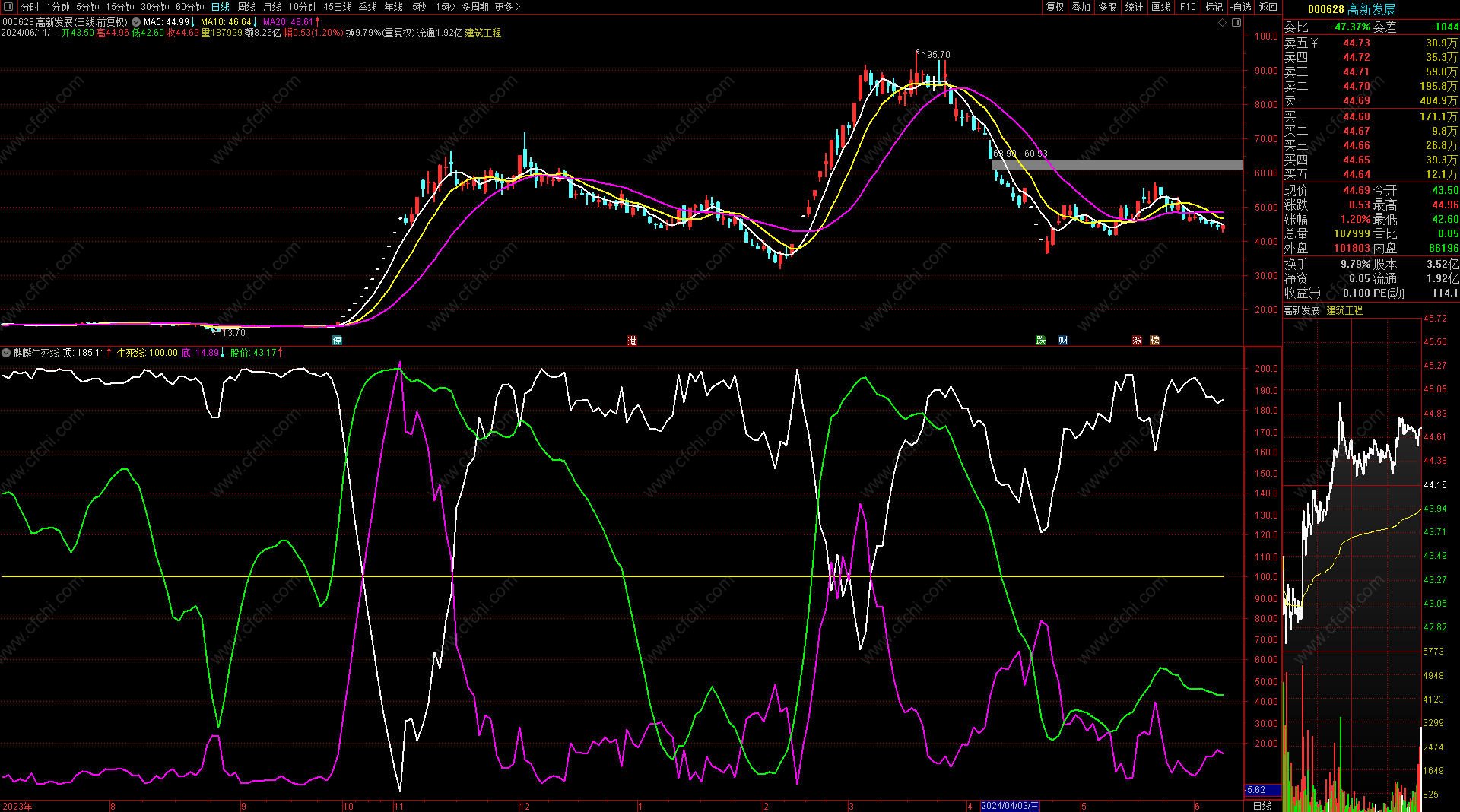Click the 建筑工程 sector link in header

click(x=483, y=33)
